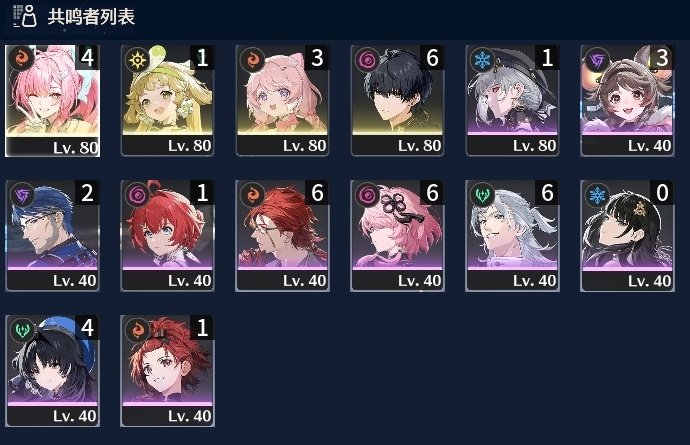Viewport: 690px width, 445px height.
Task: Click the Aero icon on the blue beret girl
Action: (22, 330)
